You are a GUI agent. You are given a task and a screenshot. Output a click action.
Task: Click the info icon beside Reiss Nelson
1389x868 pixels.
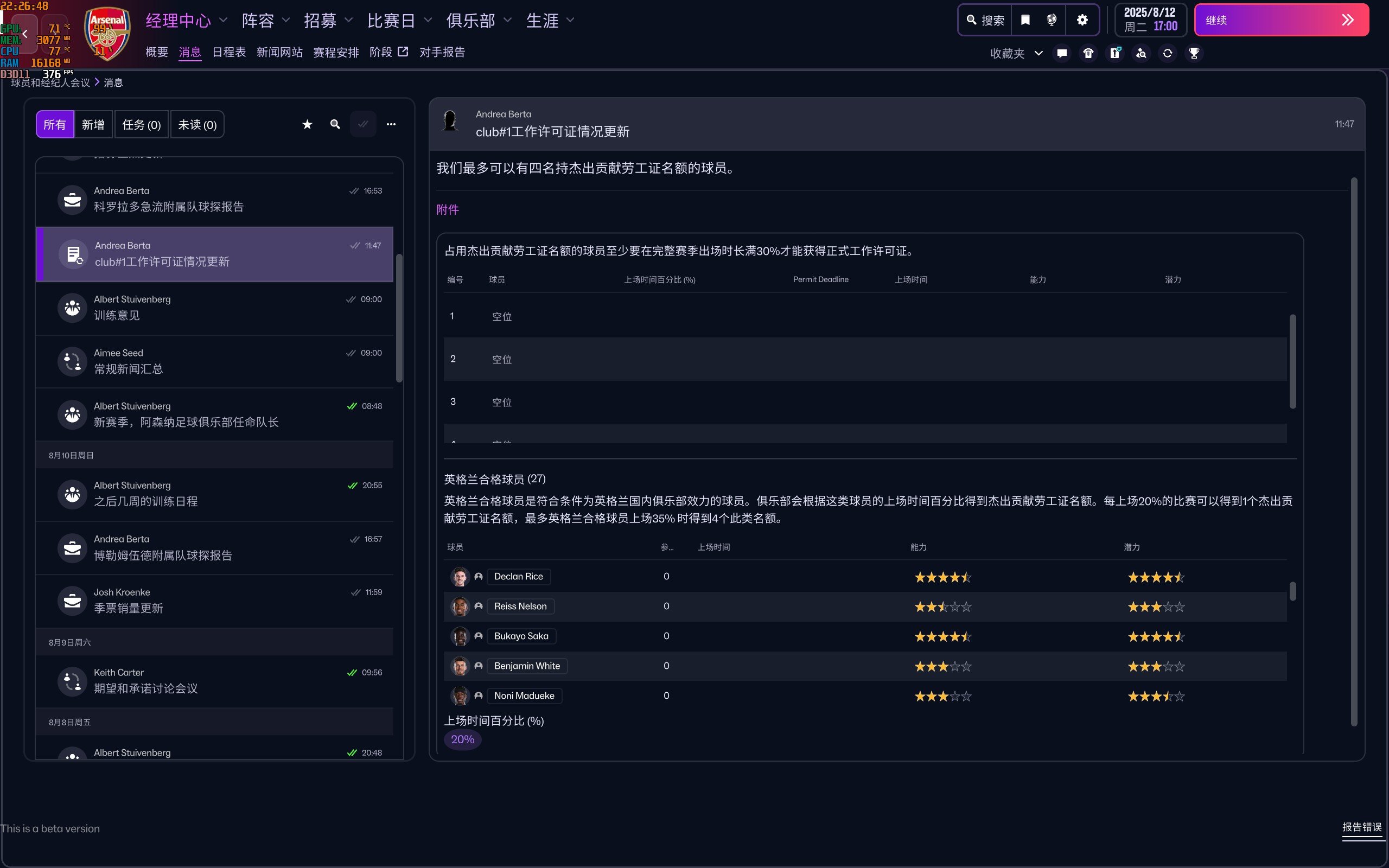point(478,606)
